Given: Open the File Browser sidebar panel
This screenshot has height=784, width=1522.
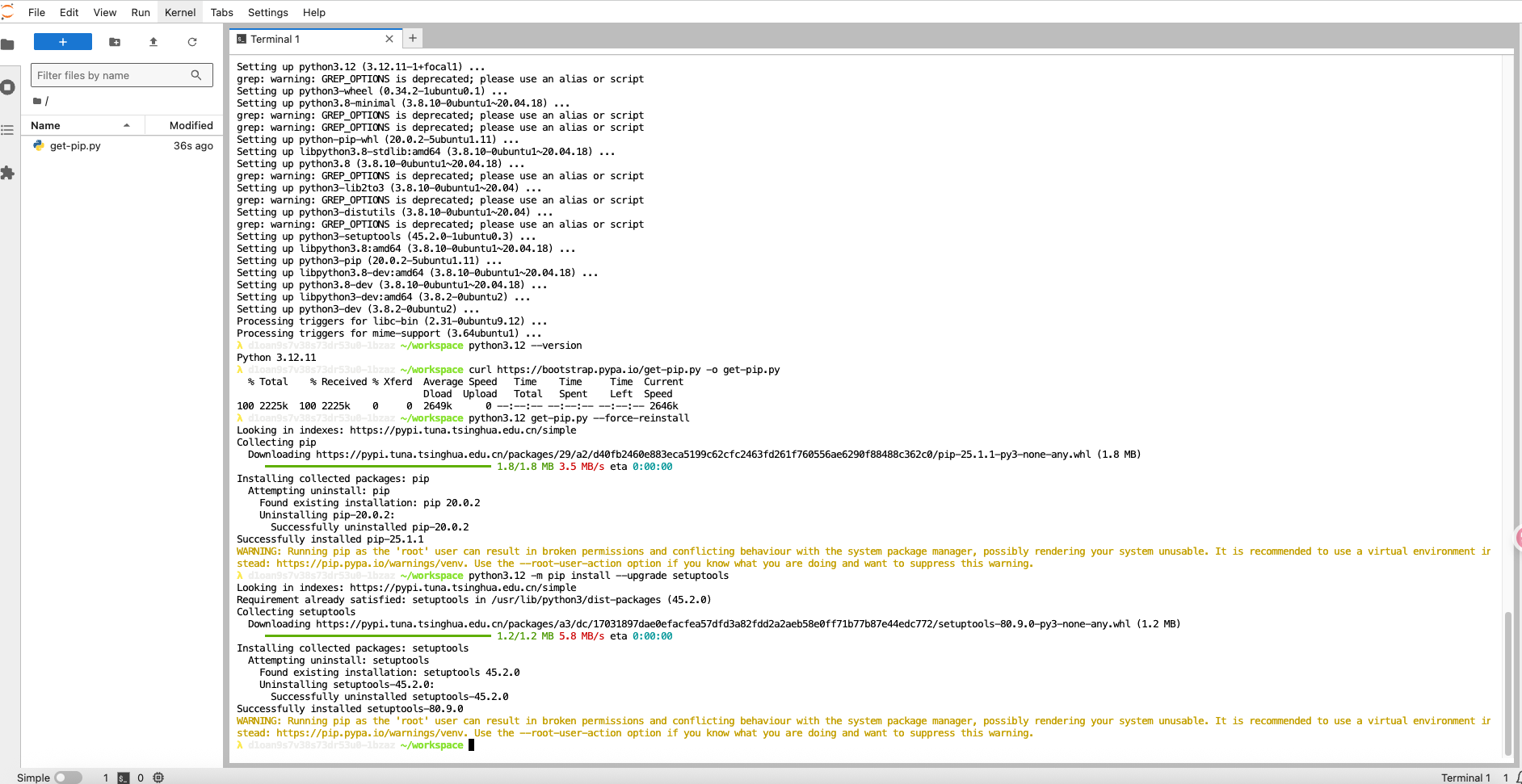Looking at the screenshot, I should 7,44.
